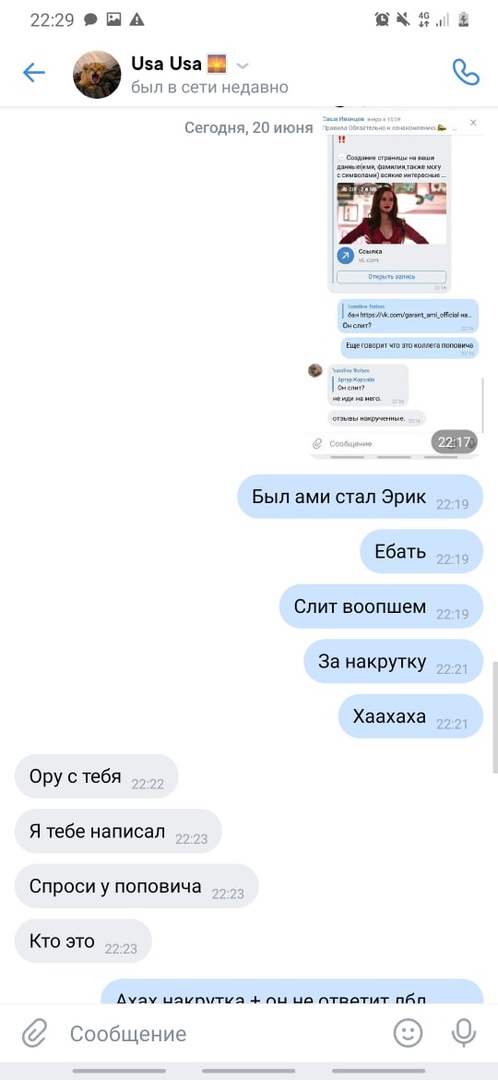The image size is (498, 1080).
Task: Start a call with the phone icon
Action: pyautogui.click(x=466, y=72)
